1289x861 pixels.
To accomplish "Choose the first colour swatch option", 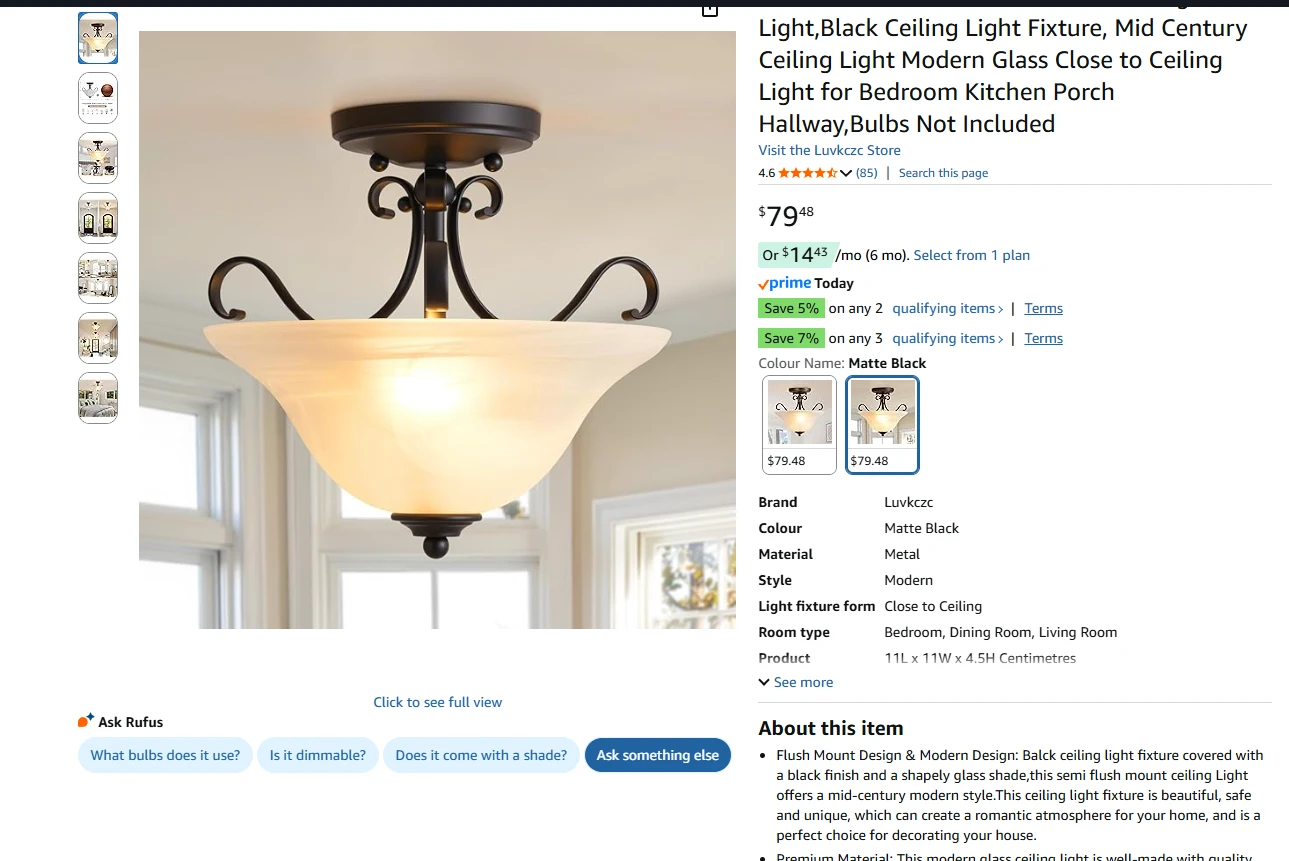I will [x=799, y=424].
